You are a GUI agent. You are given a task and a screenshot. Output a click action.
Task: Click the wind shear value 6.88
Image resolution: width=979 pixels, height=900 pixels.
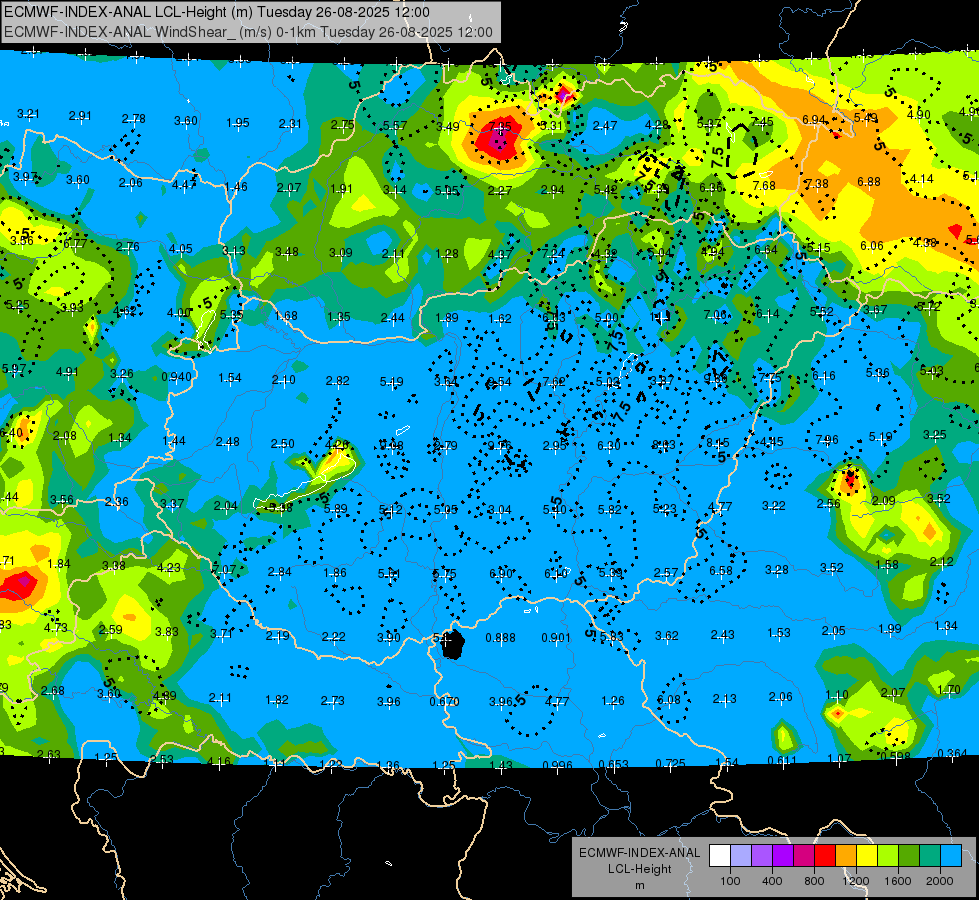click(x=868, y=181)
